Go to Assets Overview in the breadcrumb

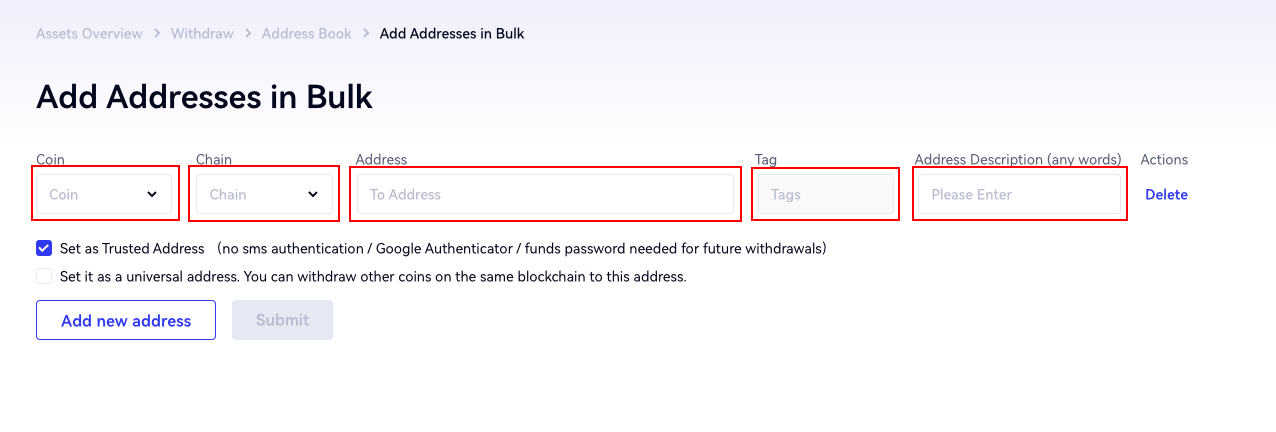pyautogui.click(x=89, y=34)
